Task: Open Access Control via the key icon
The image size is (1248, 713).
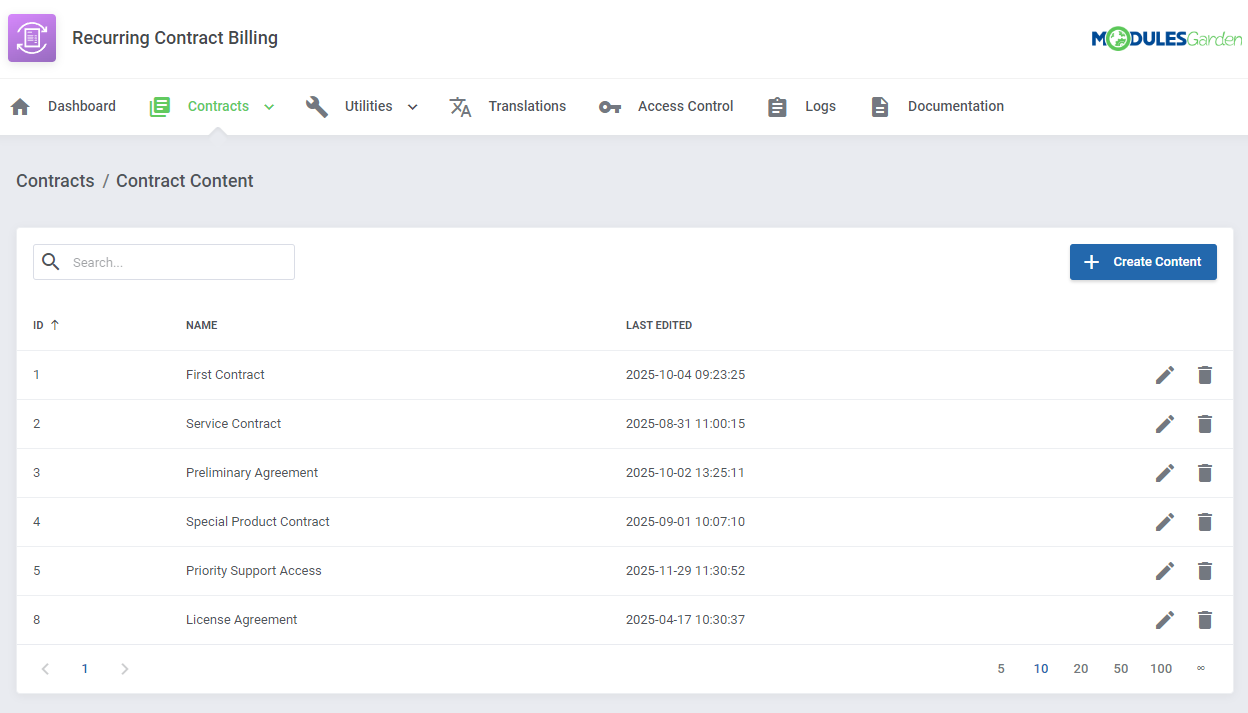Action: (x=609, y=106)
